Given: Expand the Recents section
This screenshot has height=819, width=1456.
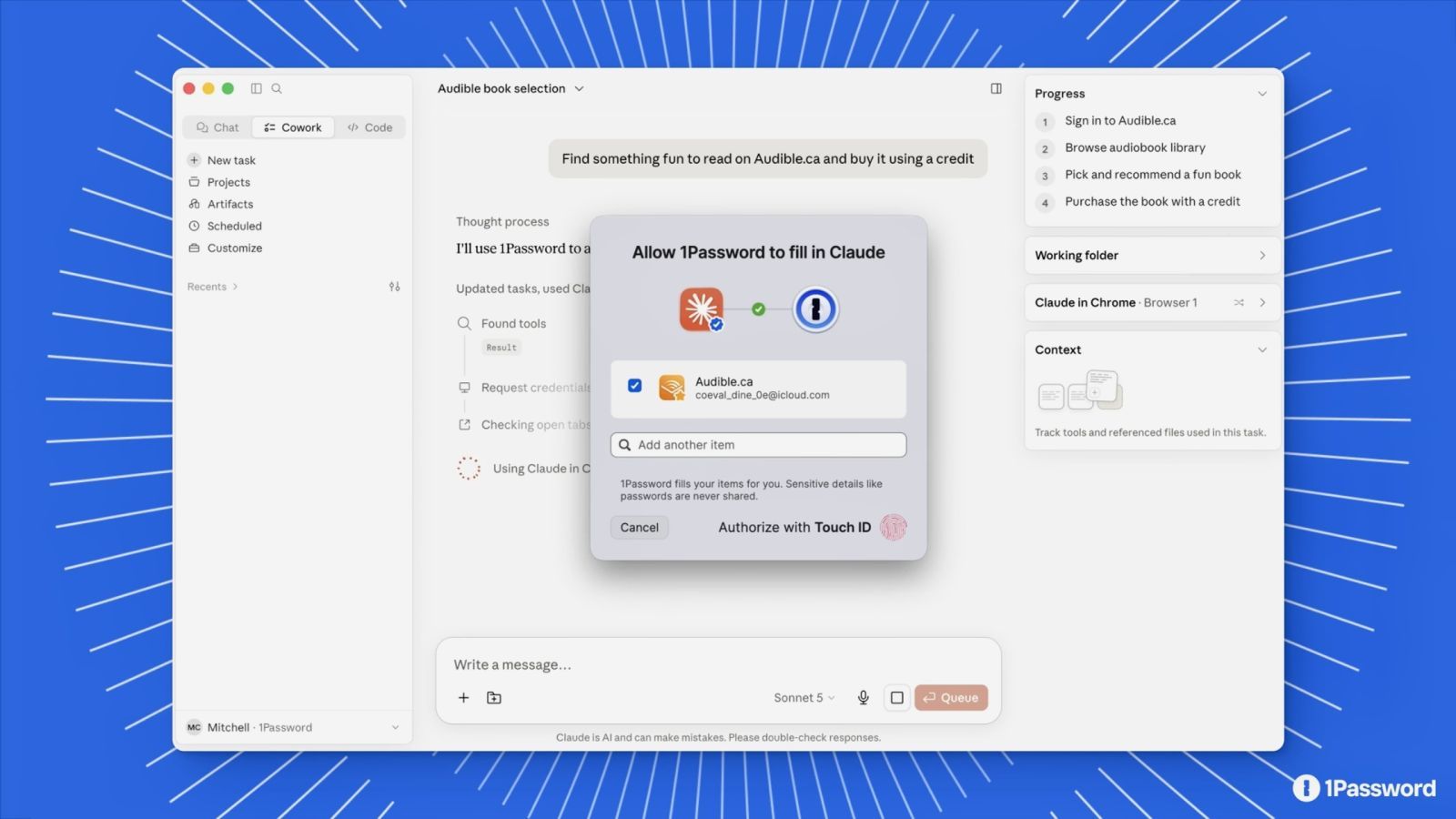Looking at the screenshot, I should 212,287.
